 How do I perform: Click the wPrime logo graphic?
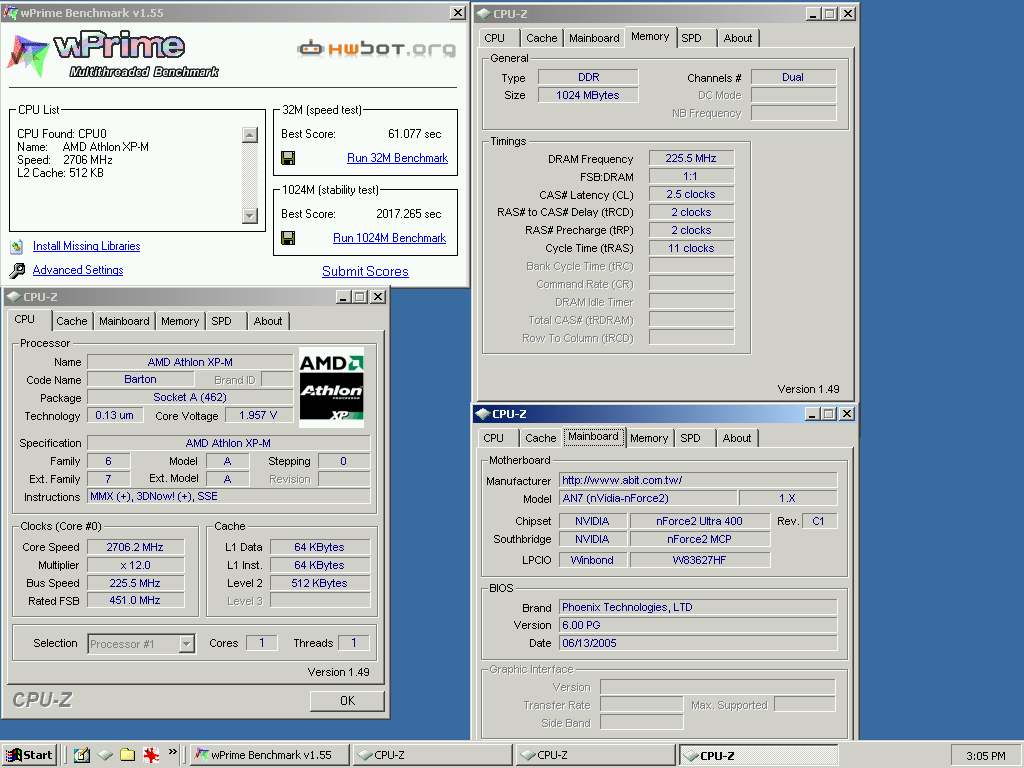[x=114, y=54]
